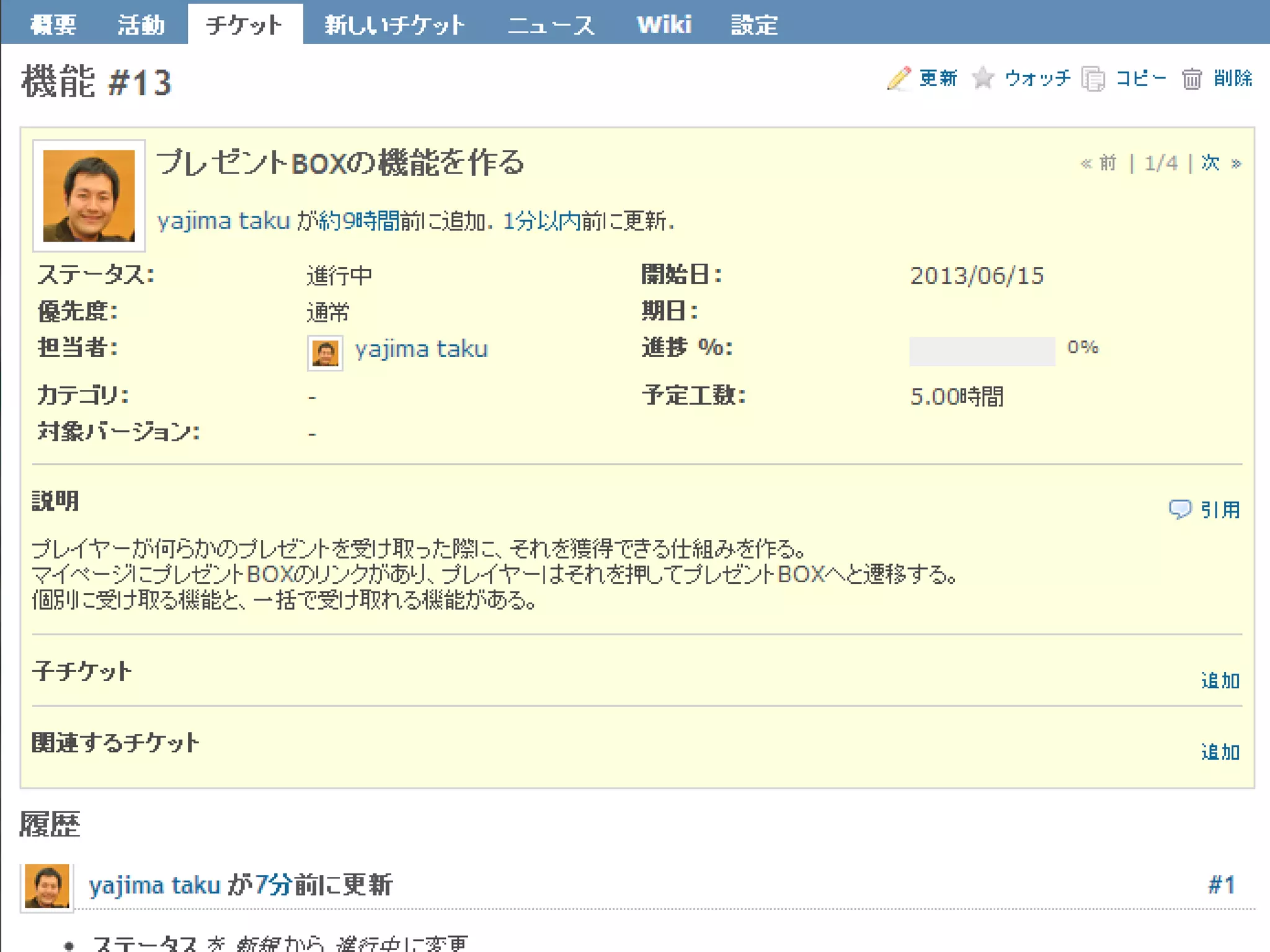This screenshot has width=1270, height=952.
Task: Click the 0% progress bar
Action: click(x=982, y=351)
